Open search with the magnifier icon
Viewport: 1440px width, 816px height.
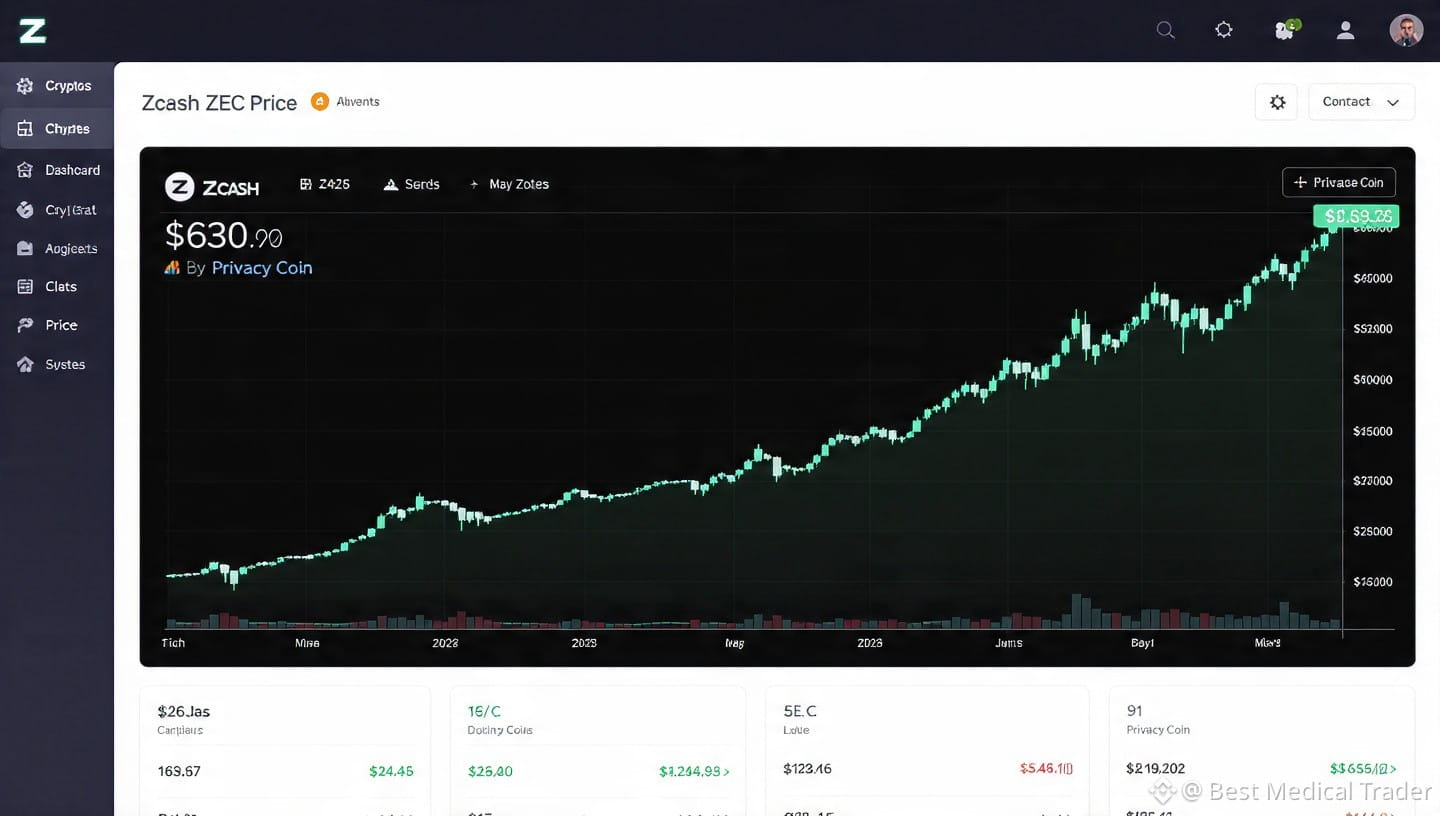coord(1165,30)
